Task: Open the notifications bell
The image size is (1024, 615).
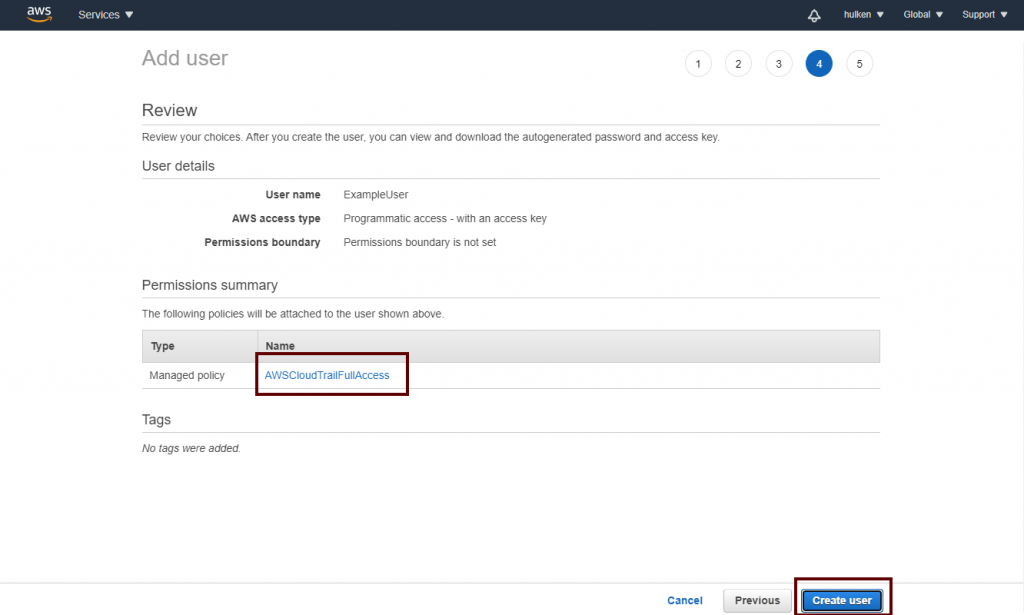Action: point(814,15)
